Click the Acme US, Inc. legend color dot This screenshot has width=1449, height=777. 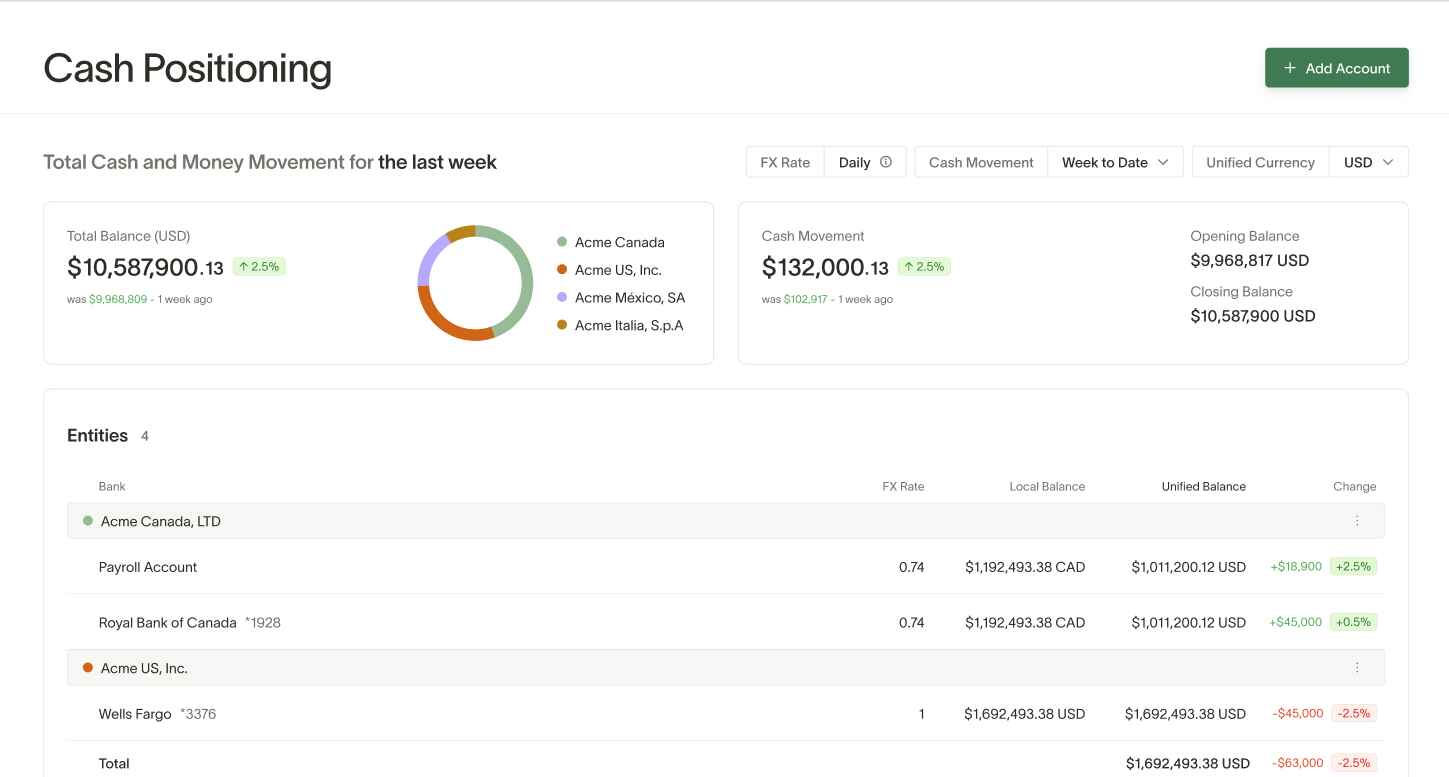tap(562, 270)
